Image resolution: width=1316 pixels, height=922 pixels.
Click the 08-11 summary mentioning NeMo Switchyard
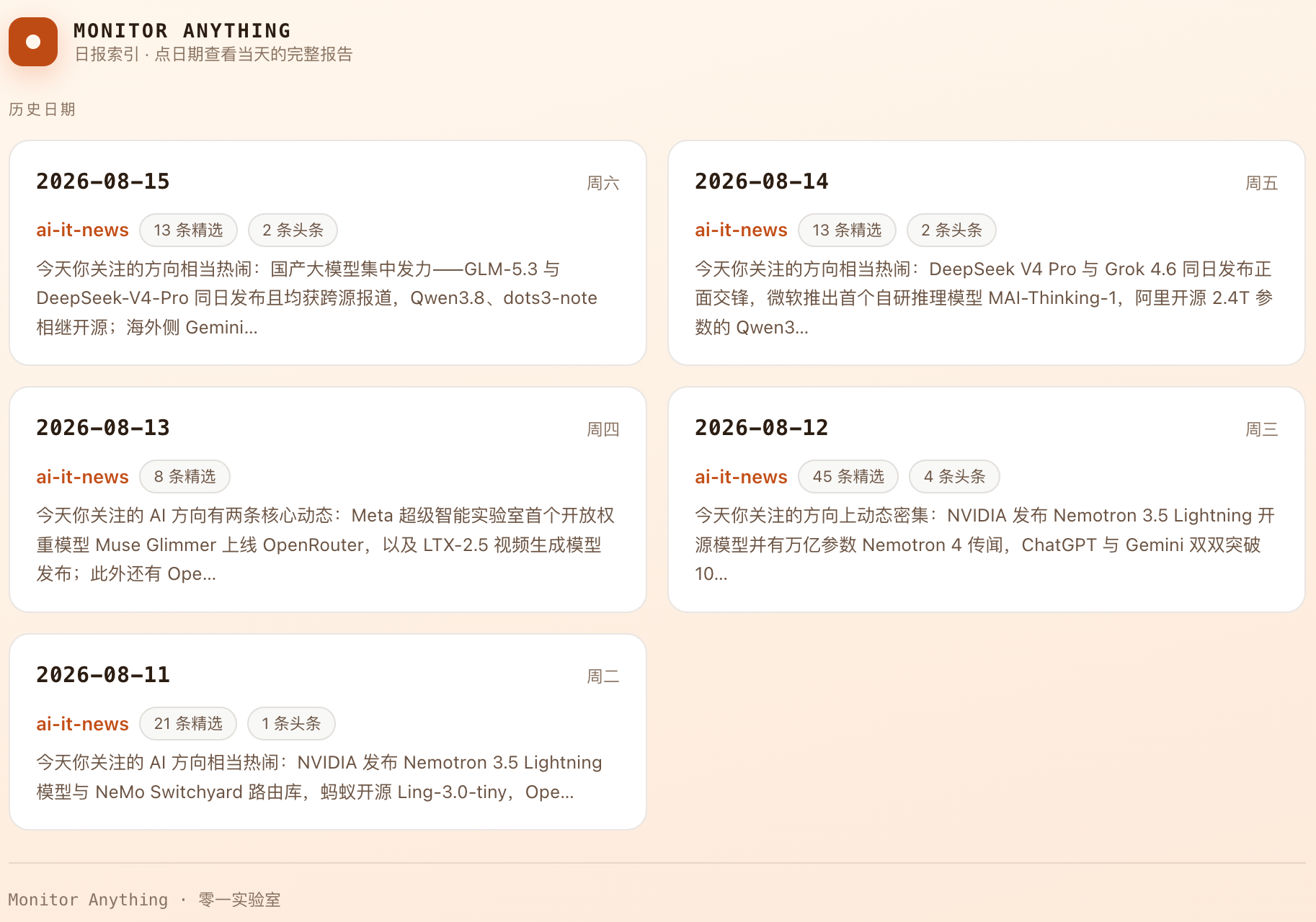pos(319,777)
